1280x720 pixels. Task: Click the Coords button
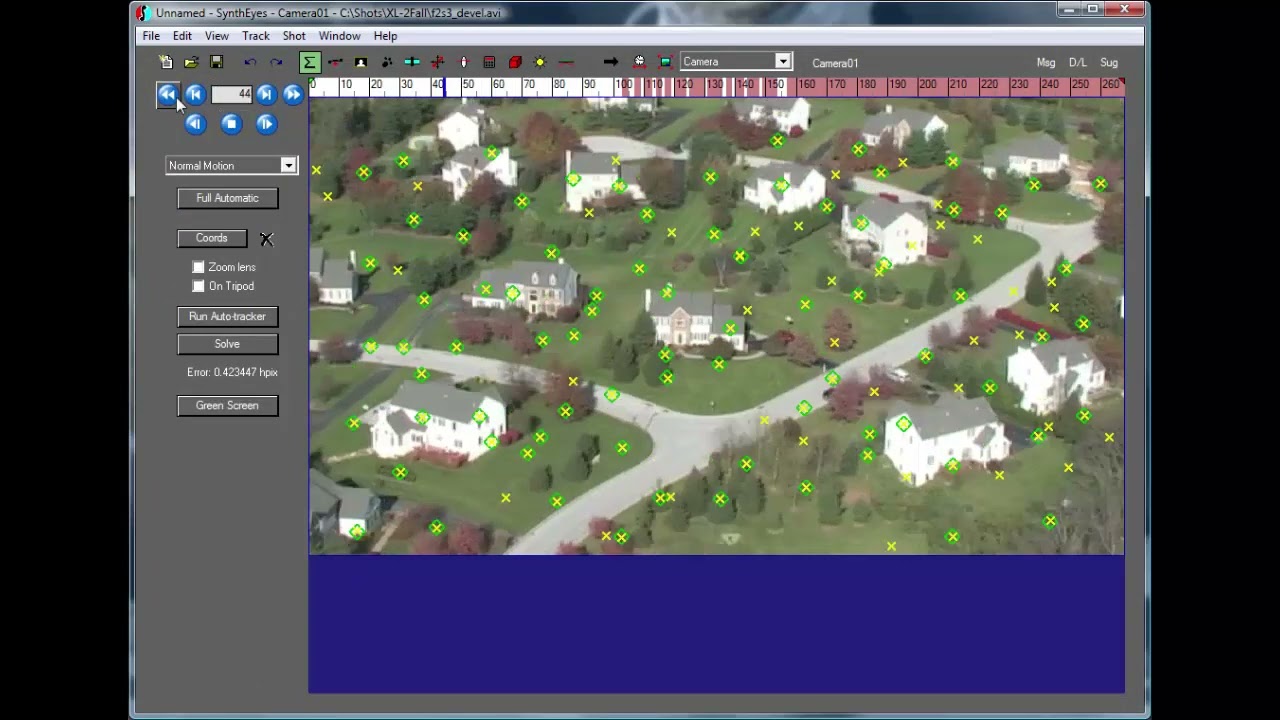coord(212,238)
